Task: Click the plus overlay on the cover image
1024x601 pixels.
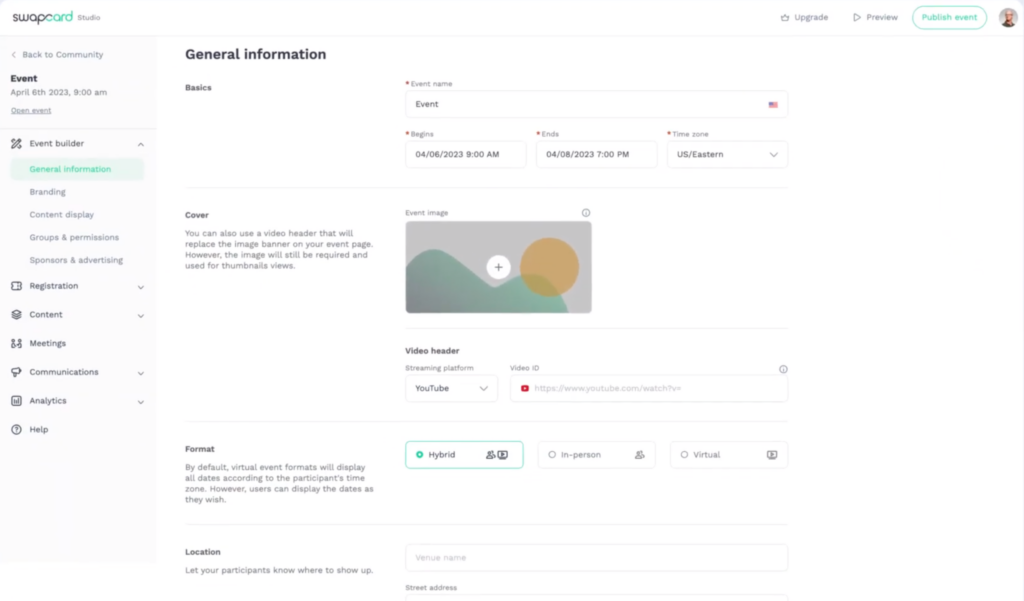Action: [x=498, y=267]
